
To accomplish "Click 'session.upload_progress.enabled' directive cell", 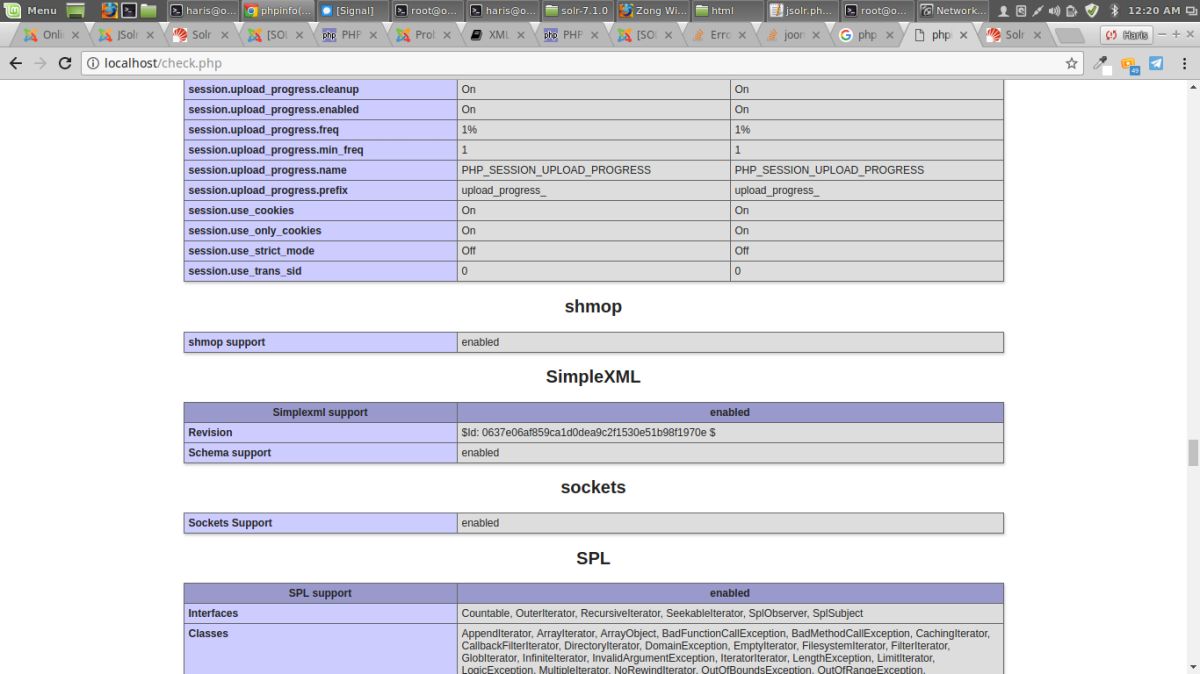I will coord(320,109).
